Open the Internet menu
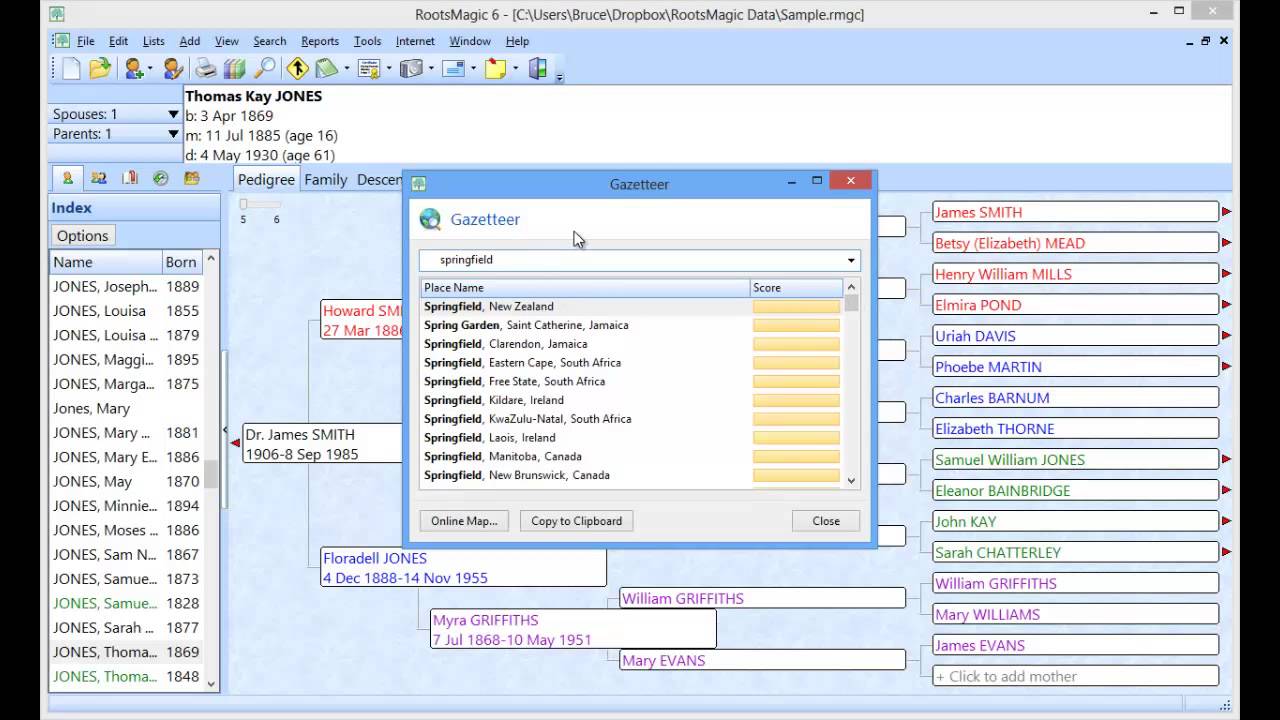The width and height of the screenshot is (1280, 720). pyautogui.click(x=415, y=41)
